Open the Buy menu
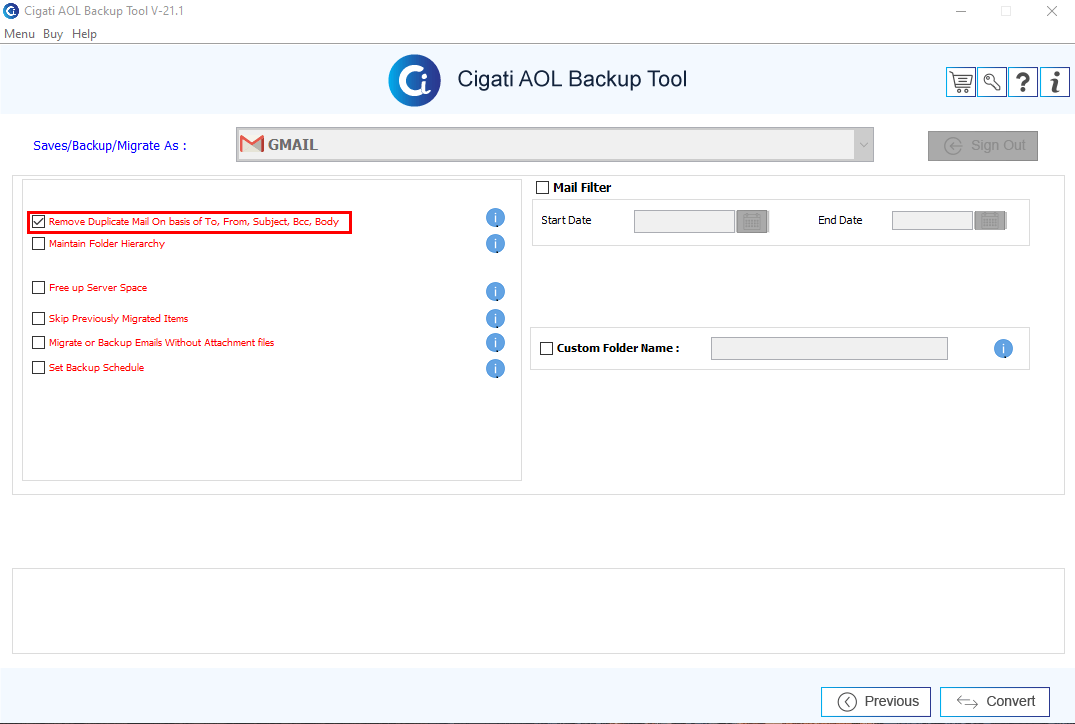 pos(53,34)
